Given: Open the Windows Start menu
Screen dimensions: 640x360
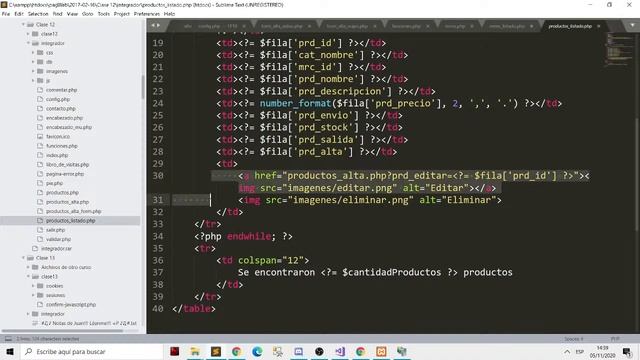Looking at the screenshot, I should 10,351.
